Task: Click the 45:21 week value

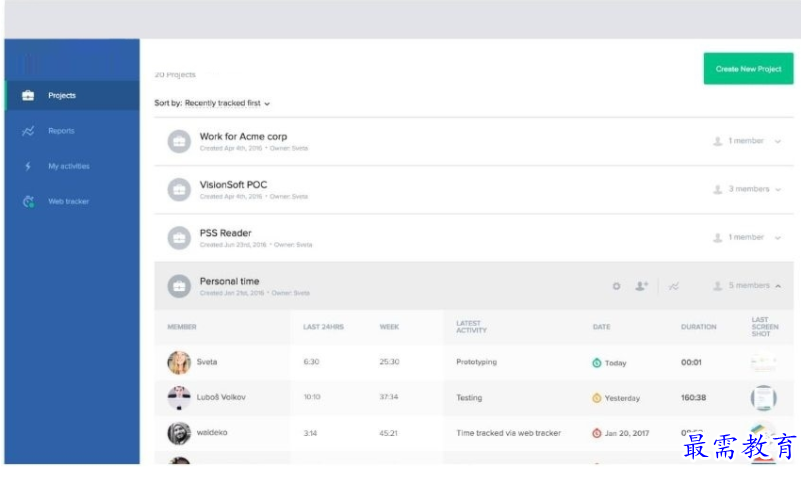Action: 388,433
